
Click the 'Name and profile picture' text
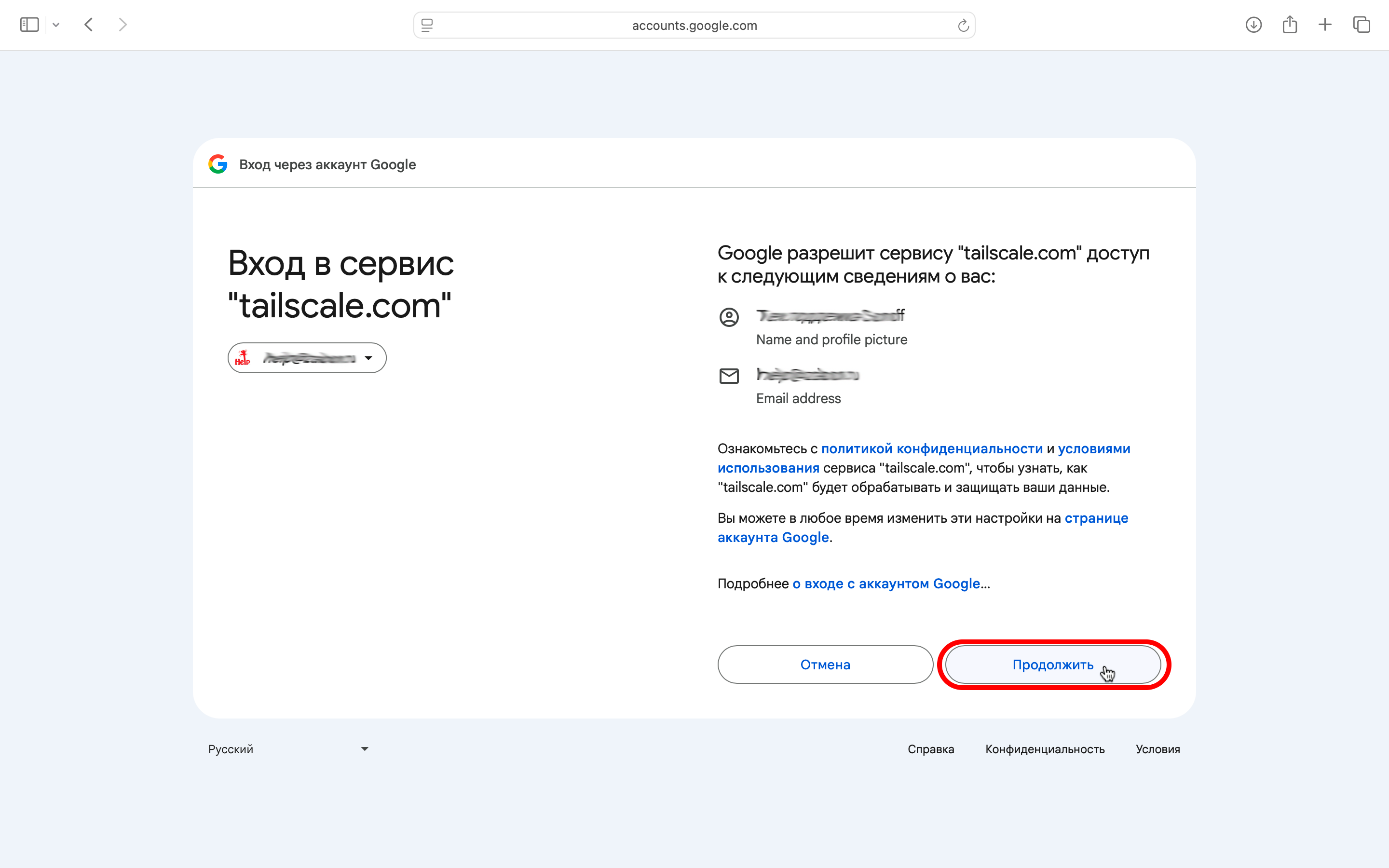click(831, 340)
